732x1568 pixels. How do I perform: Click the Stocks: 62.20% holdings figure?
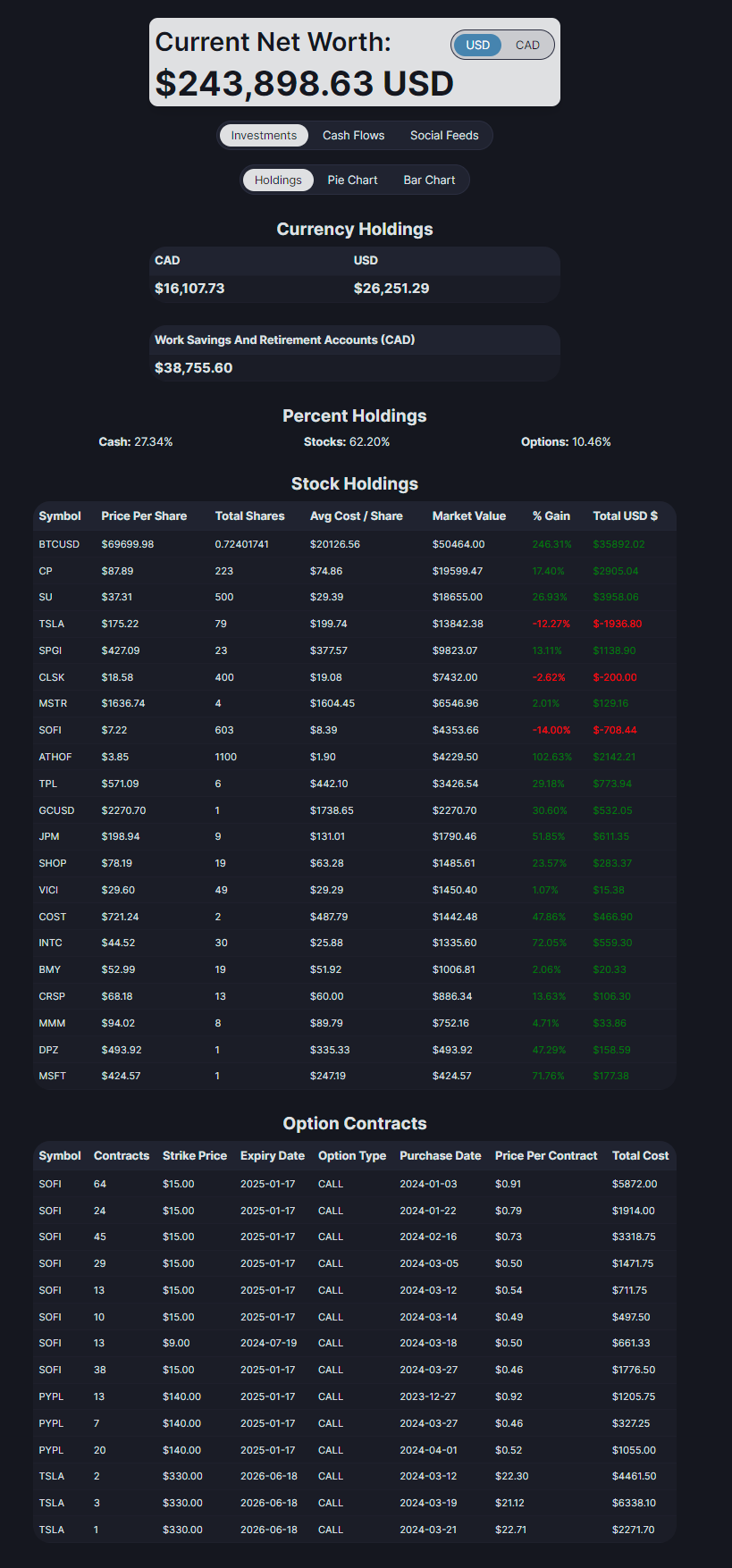[347, 442]
